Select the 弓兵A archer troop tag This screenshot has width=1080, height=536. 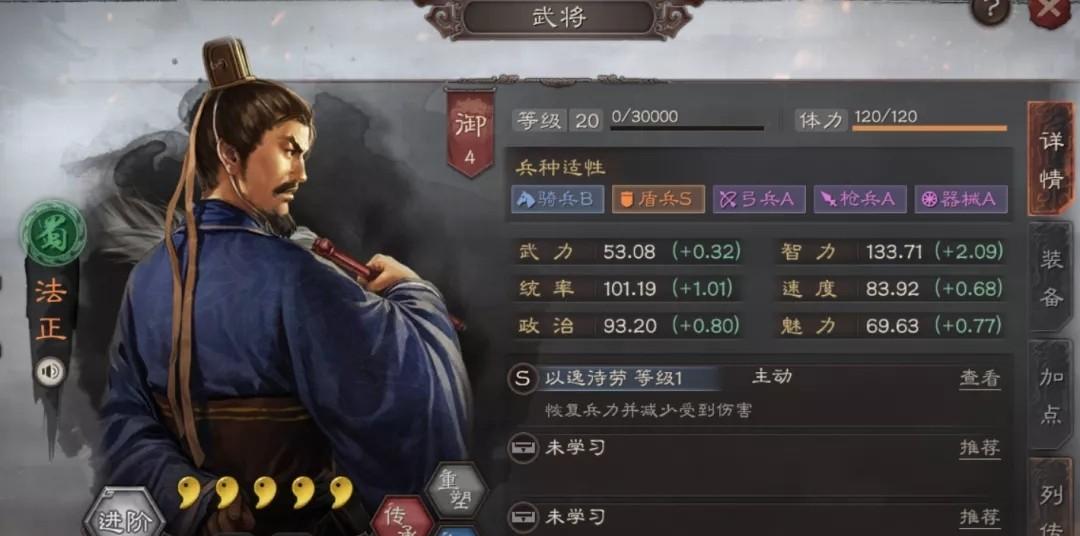(x=759, y=200)
